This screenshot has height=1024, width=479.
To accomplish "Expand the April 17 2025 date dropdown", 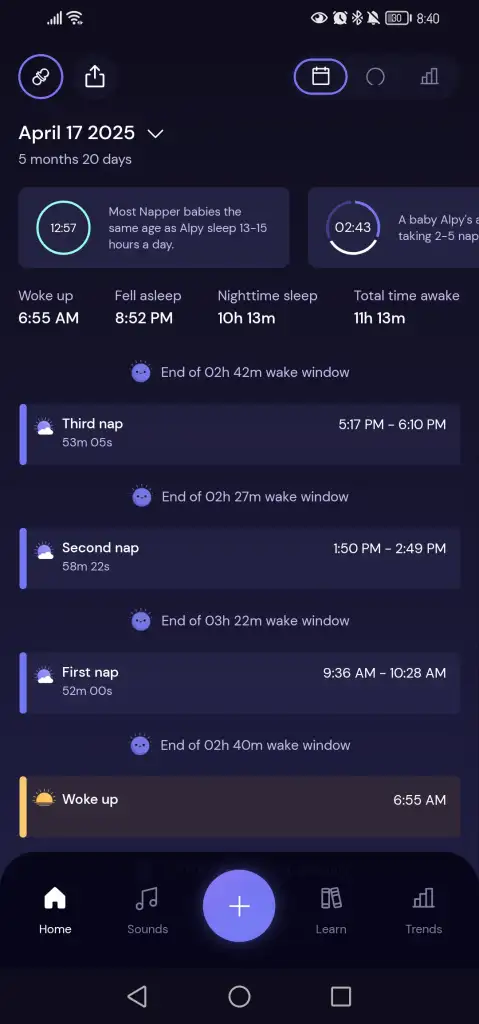I will click(156, 134).
